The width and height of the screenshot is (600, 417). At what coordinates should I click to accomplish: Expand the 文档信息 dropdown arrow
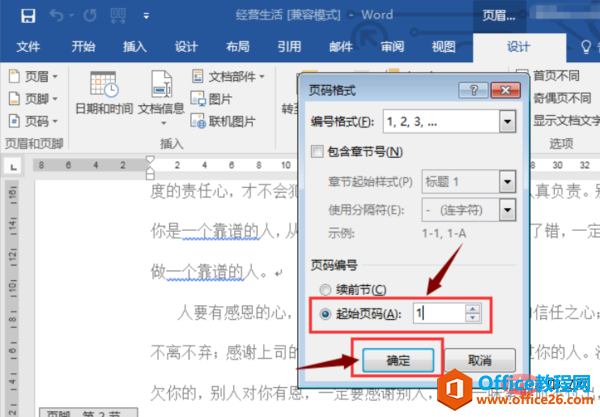[164, 123]
